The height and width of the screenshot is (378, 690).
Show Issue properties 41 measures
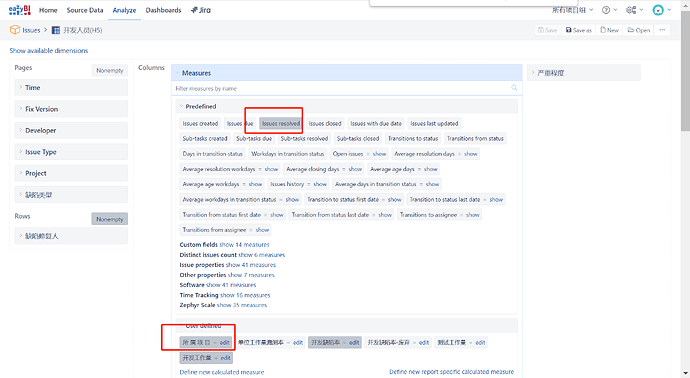pyautogui.click(x=251, y=265)
